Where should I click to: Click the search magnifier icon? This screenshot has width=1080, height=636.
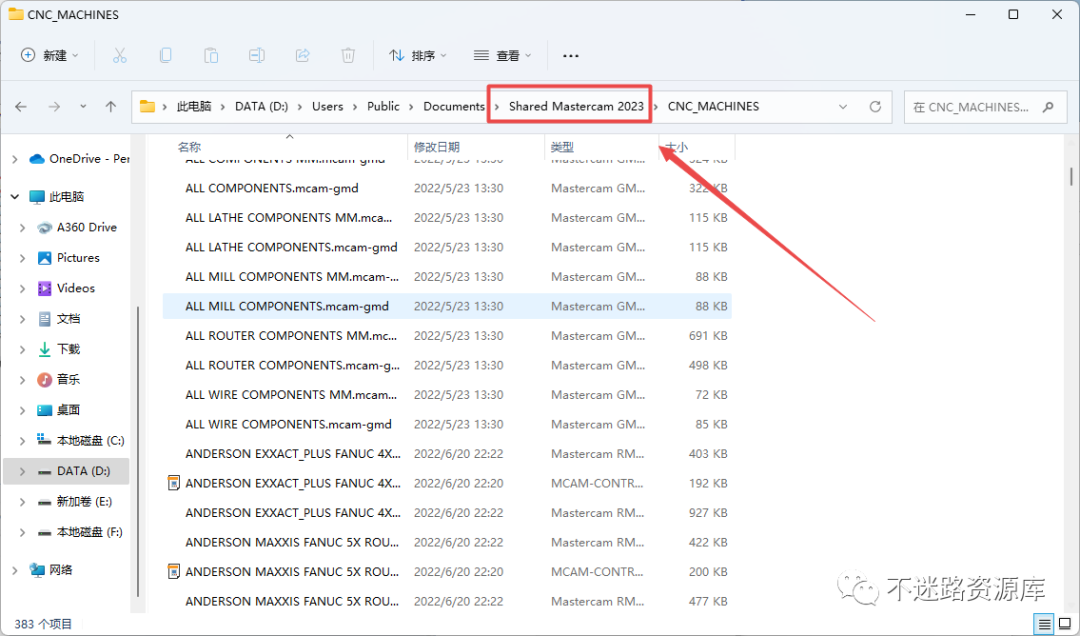(1048, 107)
